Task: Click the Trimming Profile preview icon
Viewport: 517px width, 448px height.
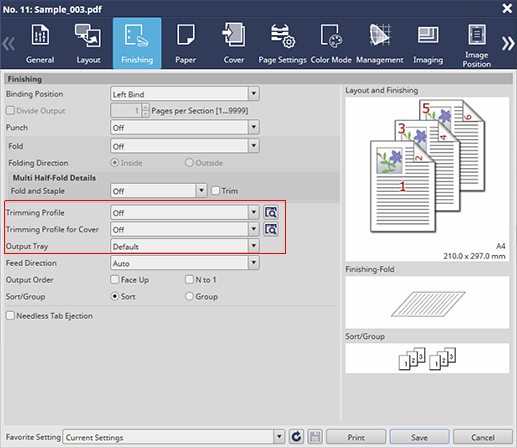Action: click(x=271, y=212)
